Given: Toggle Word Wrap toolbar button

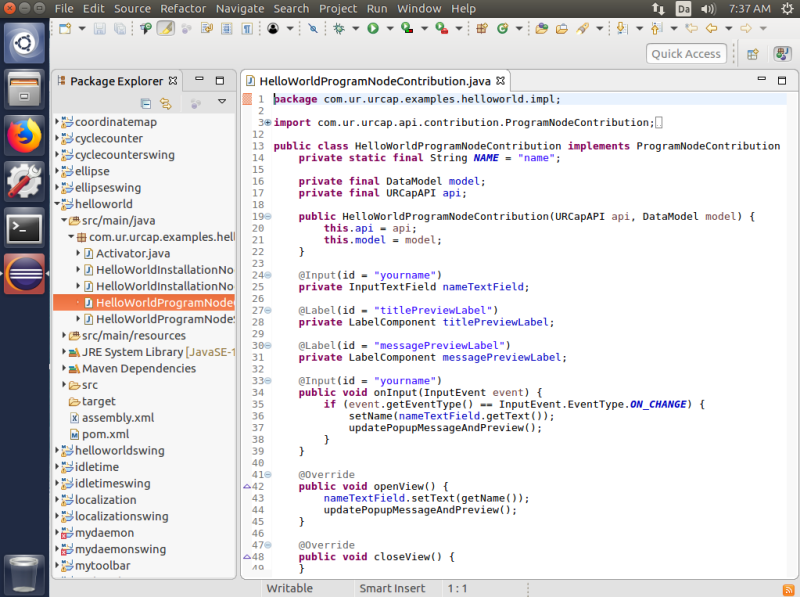Looking at the screenshot, I should coord(207,29).
